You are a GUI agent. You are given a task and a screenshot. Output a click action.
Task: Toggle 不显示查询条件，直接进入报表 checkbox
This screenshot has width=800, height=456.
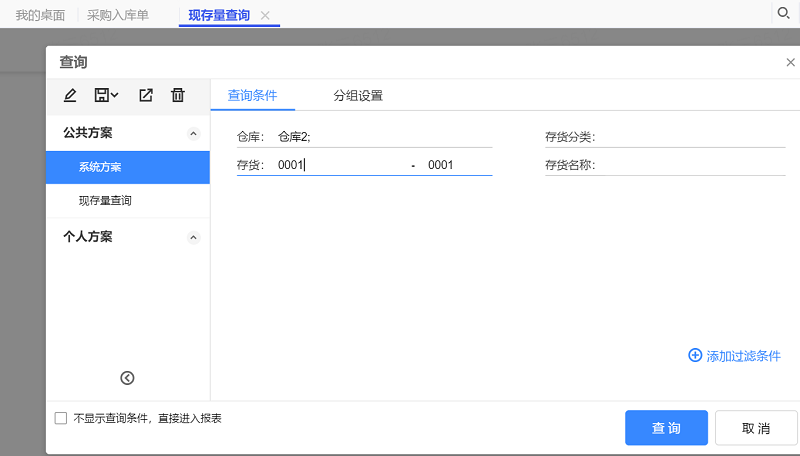(61, 418)
